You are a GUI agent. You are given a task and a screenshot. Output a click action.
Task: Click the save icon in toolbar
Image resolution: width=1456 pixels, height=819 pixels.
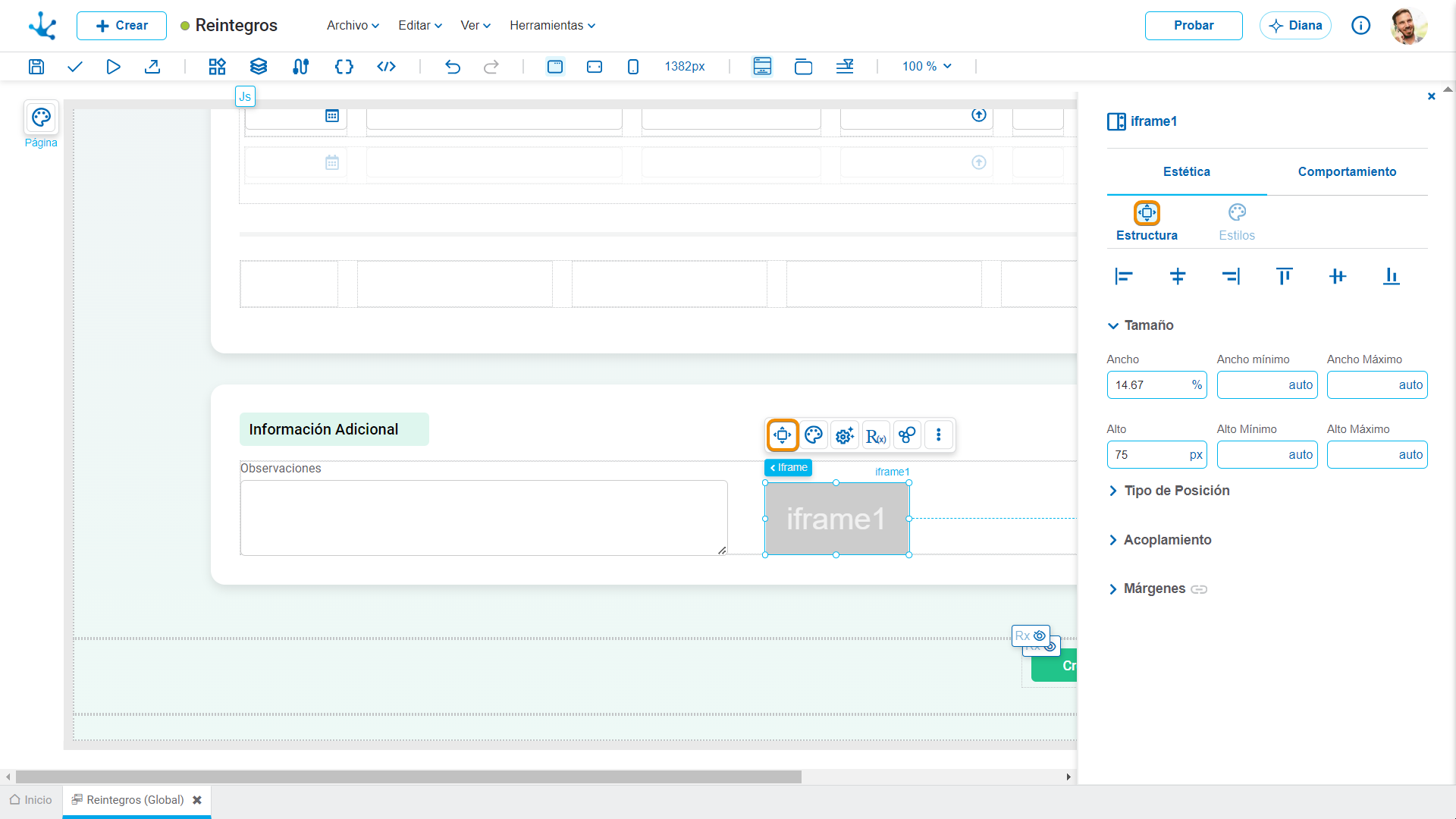pyautogui.click(x=36, y=67)
